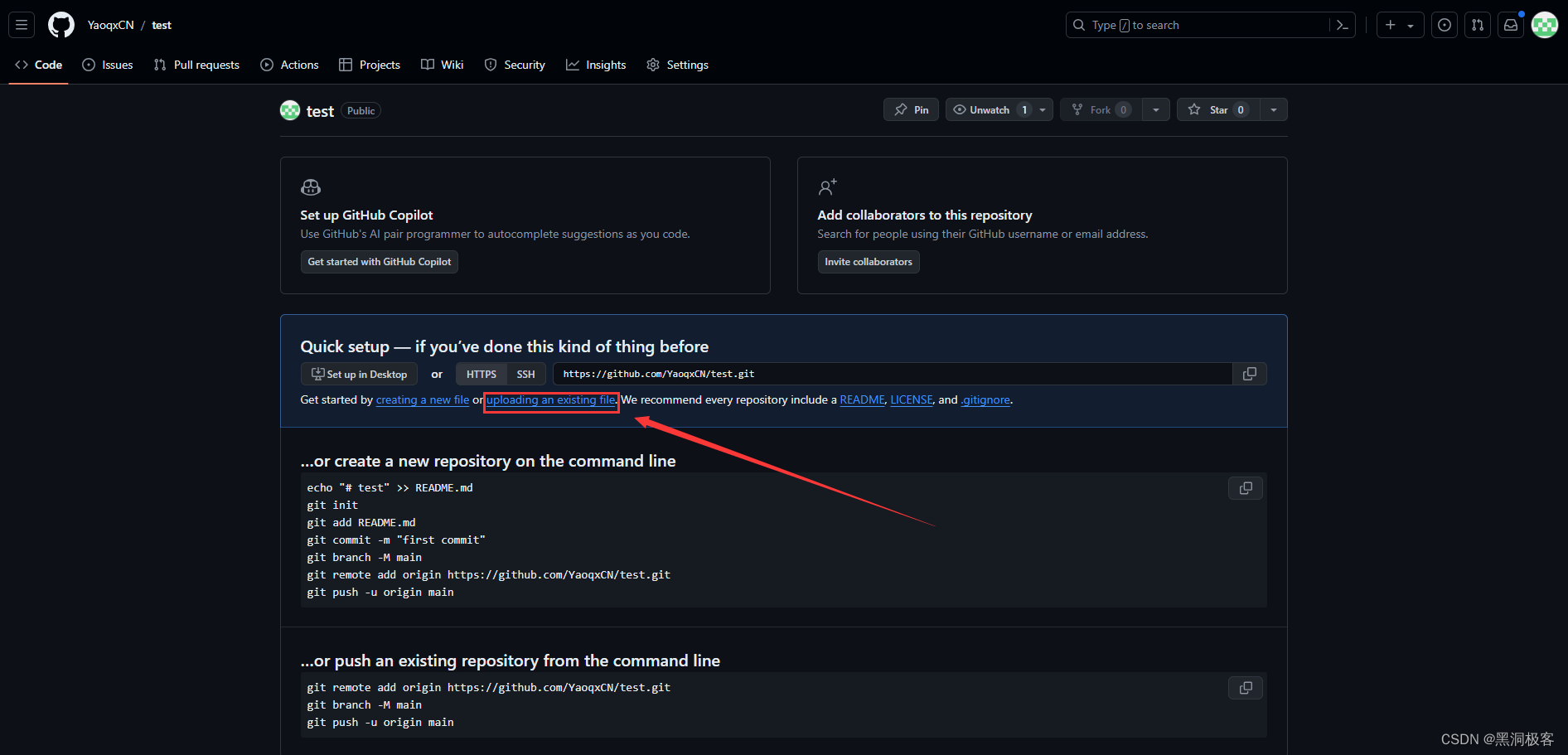Click Get started with GitHub Copilot
1568x755 pixels.
[x=380, y=262]
